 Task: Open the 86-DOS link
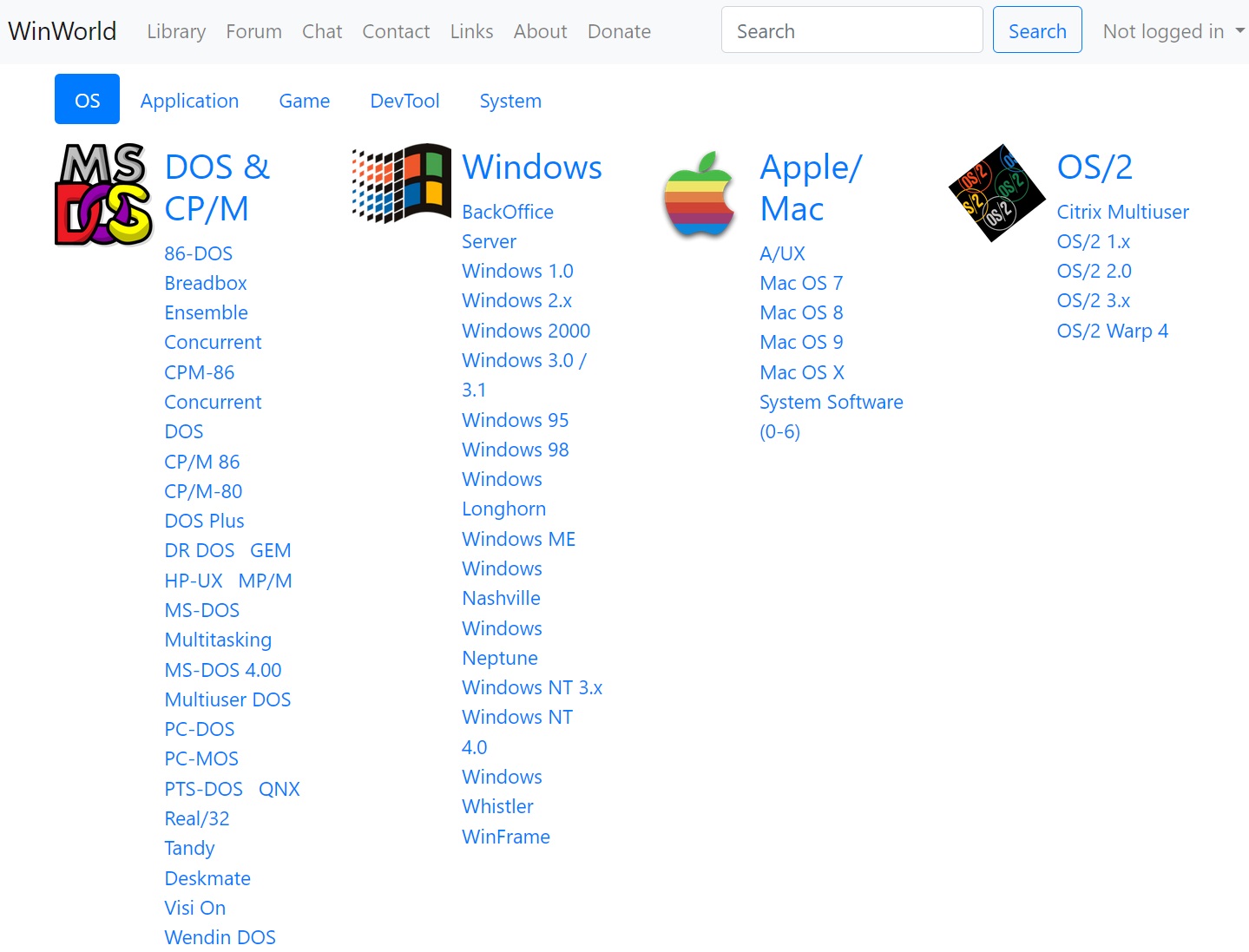click(199, 253)
